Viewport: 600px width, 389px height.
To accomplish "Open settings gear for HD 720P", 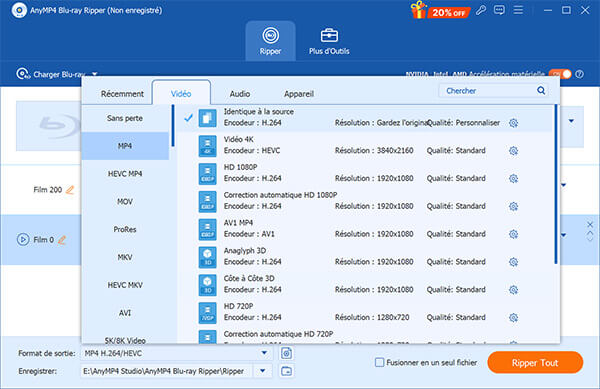I will pyautogui.click(x=514, y=318).
